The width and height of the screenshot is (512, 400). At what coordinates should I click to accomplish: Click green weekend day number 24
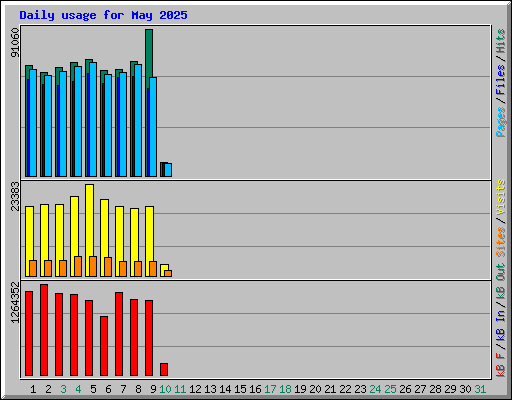click(375, 389)
